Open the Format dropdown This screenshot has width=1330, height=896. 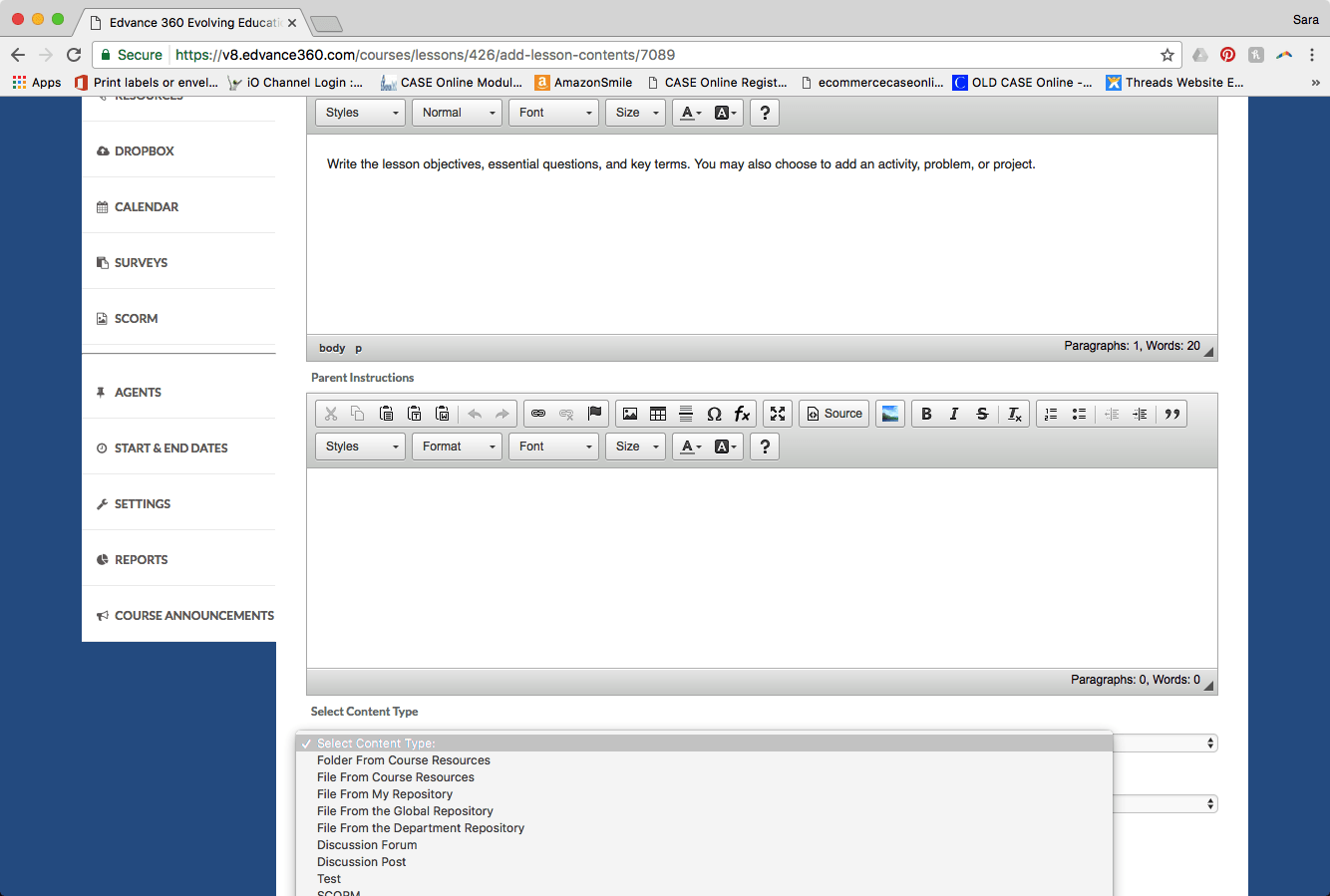pyautogui.click(x=458, y=447)
